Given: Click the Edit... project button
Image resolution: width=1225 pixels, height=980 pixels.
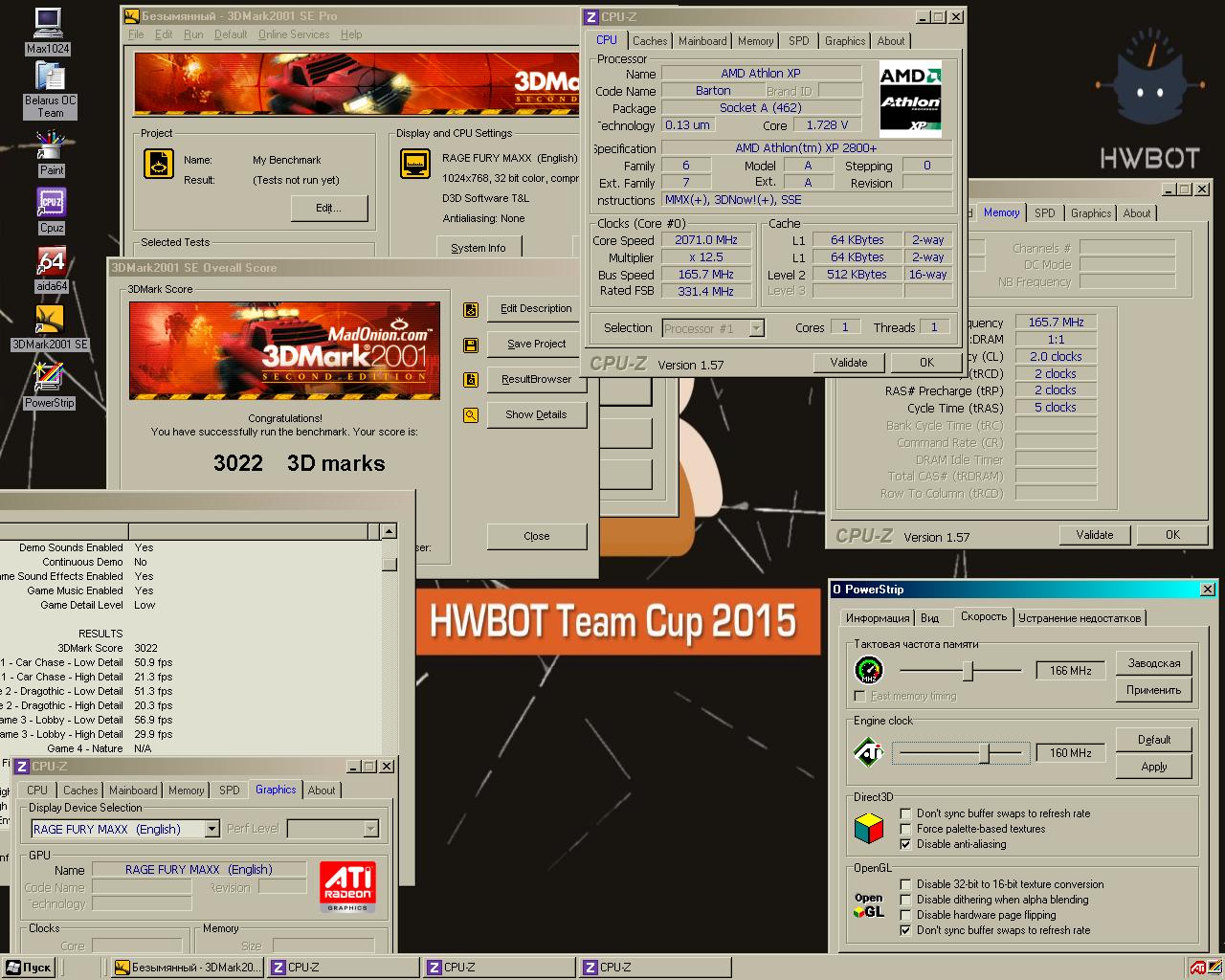Looking at the screenshot, I should 328,208.
